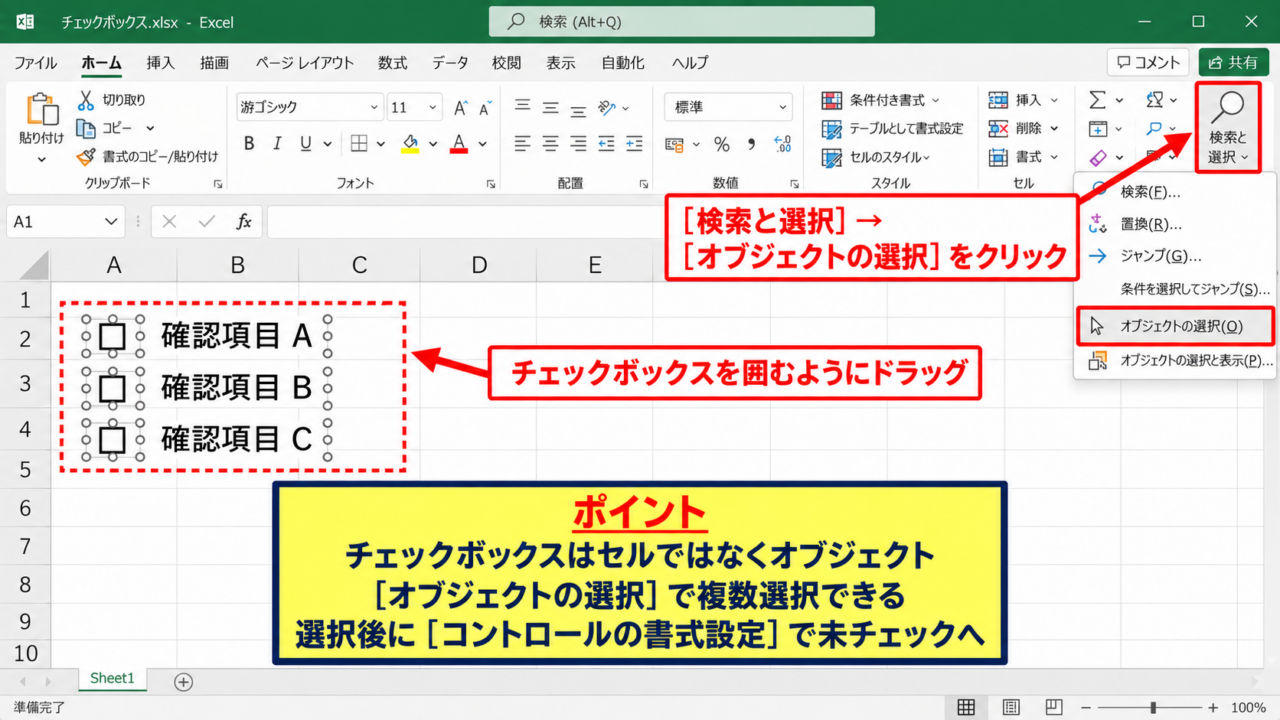The width and height of the screenshot is (1280, 720).
Task: Check the 確認項目 A checkbox
Action: (x=112, y=336)
